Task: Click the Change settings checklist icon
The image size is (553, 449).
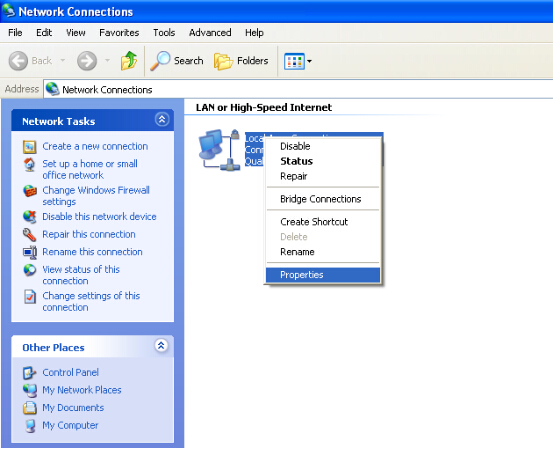Action: 30,297
